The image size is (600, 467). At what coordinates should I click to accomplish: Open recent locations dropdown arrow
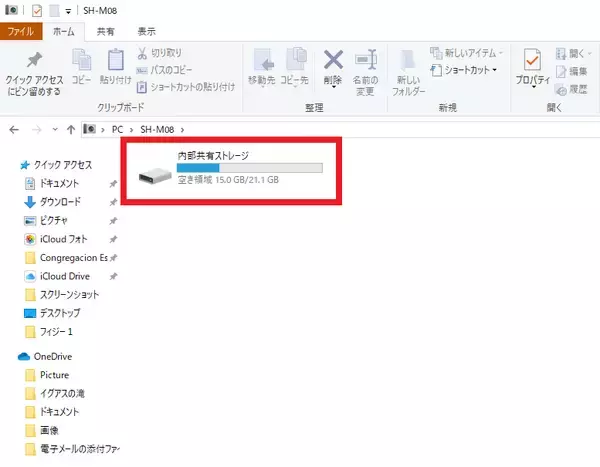coord(55,130)
